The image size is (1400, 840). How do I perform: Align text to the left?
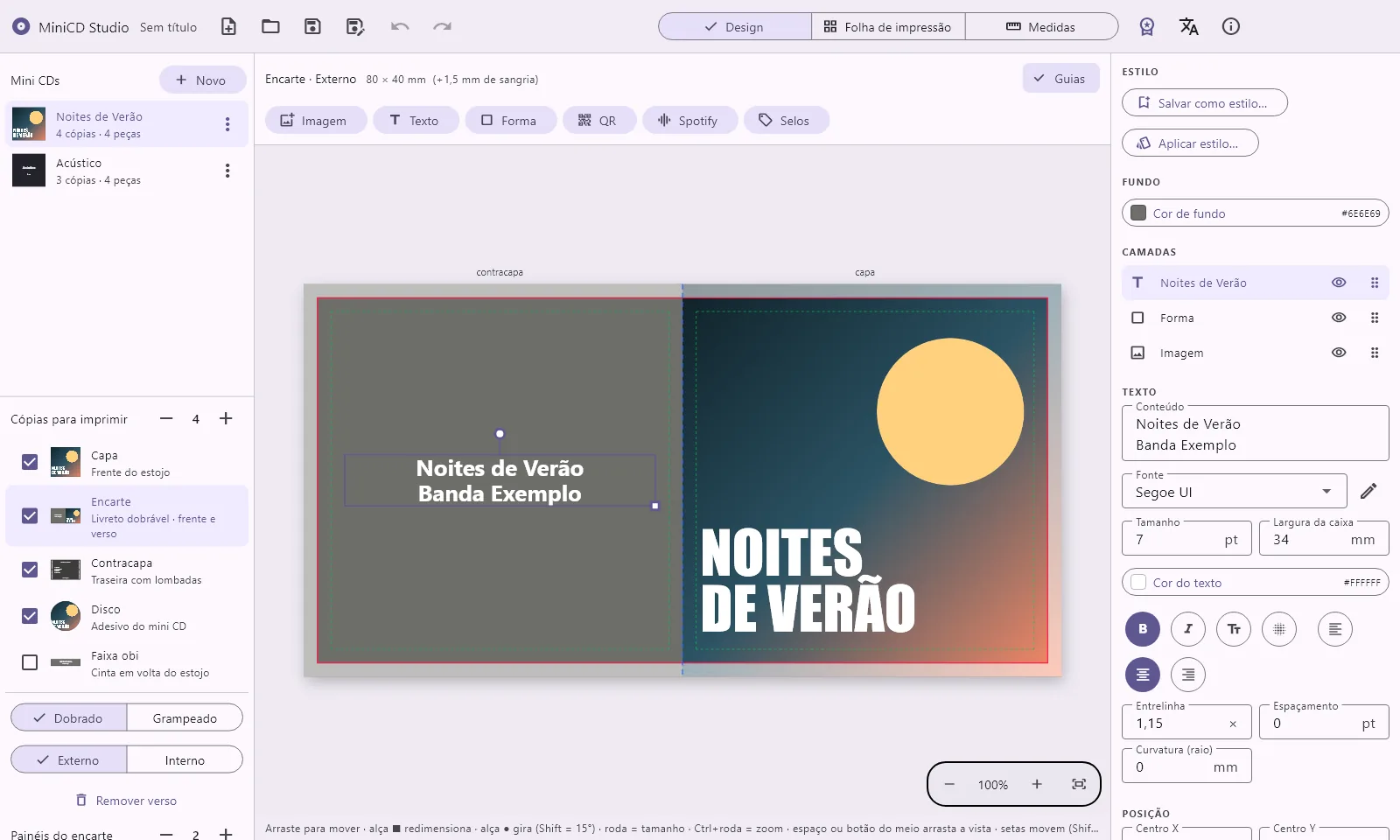pos(1335,628)
